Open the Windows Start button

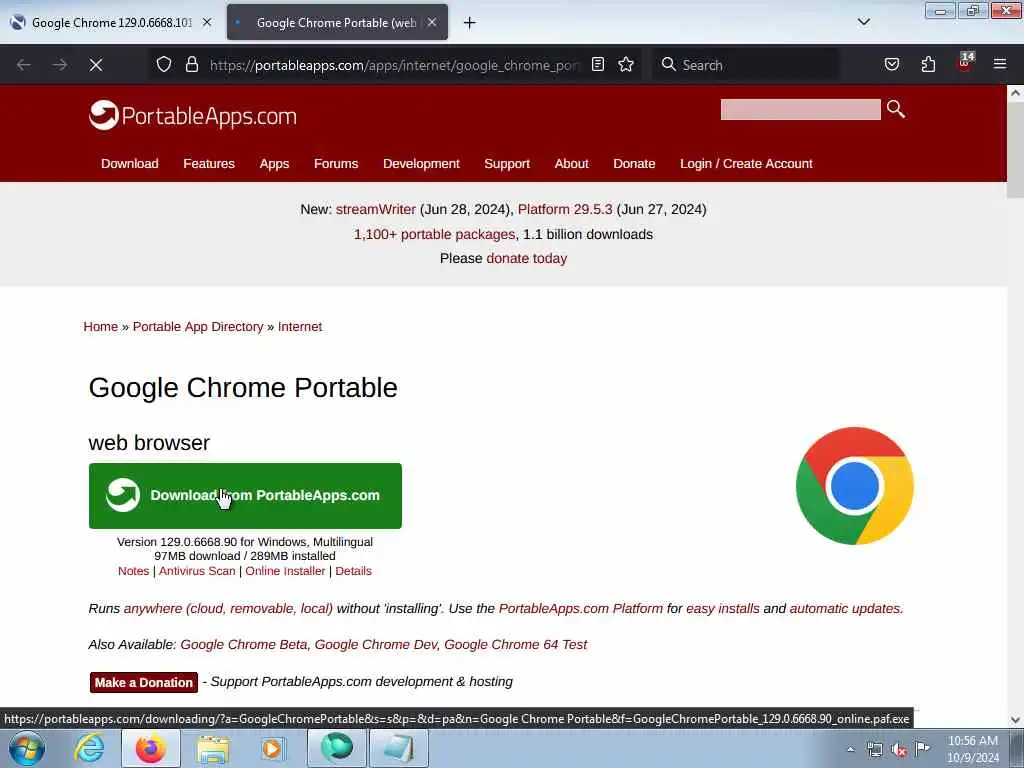click(27, 748)
